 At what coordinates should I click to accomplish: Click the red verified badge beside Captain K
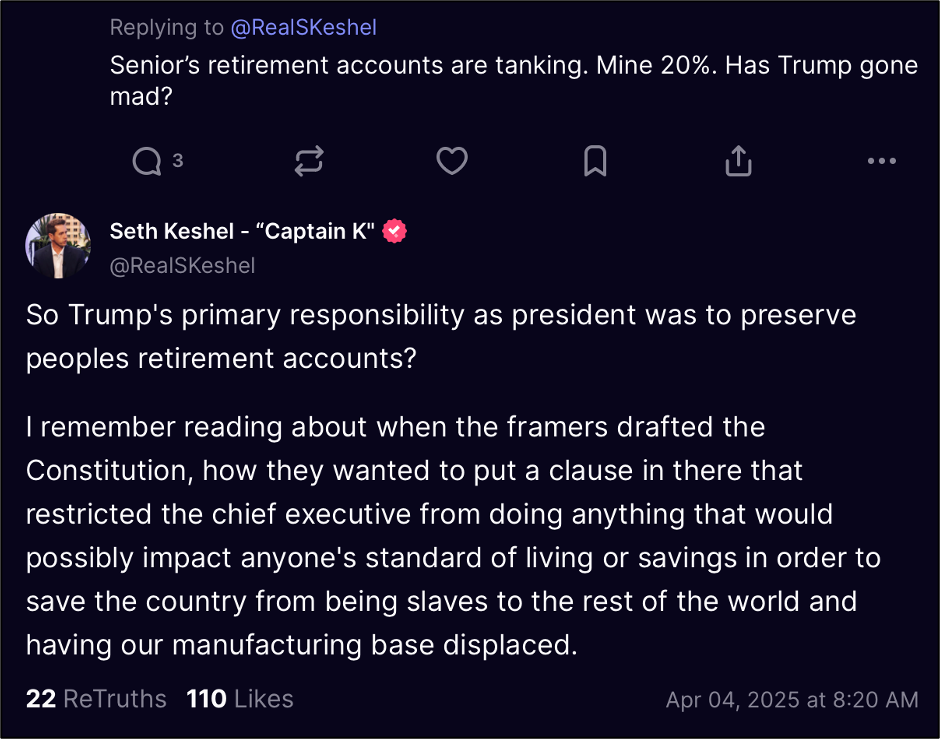point(395,231)
